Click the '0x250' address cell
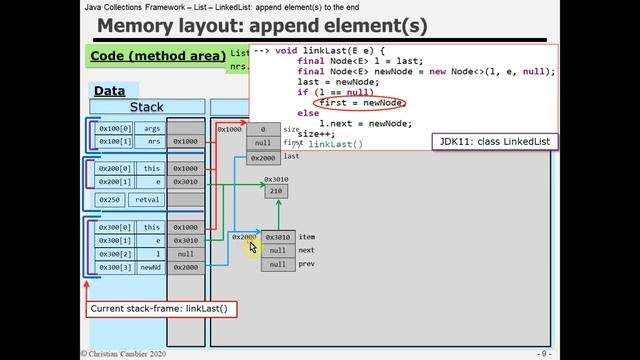This screenshot has height=360, width=640. pos(110,200)
